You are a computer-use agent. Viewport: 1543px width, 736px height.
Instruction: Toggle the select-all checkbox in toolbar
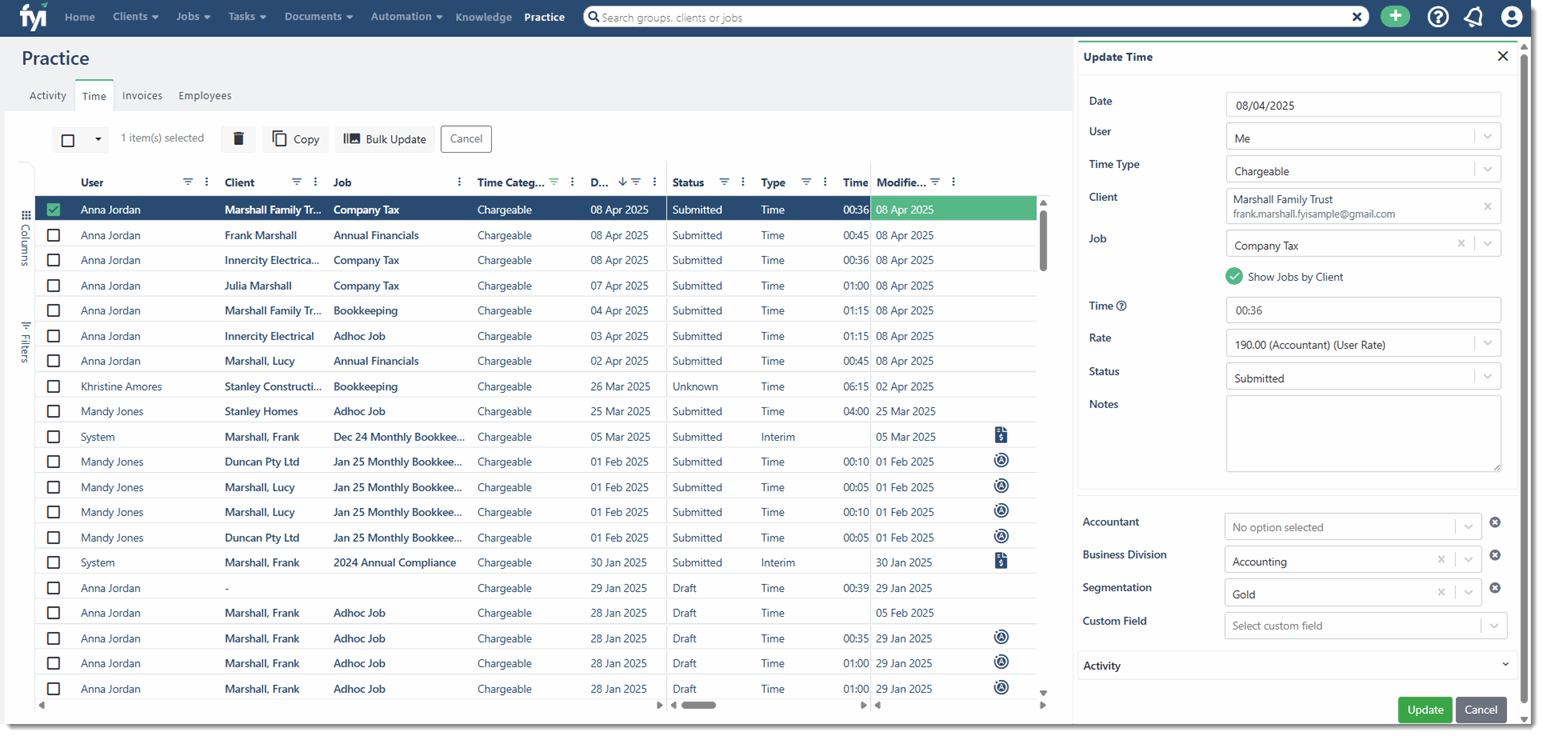tap(68, 140)
